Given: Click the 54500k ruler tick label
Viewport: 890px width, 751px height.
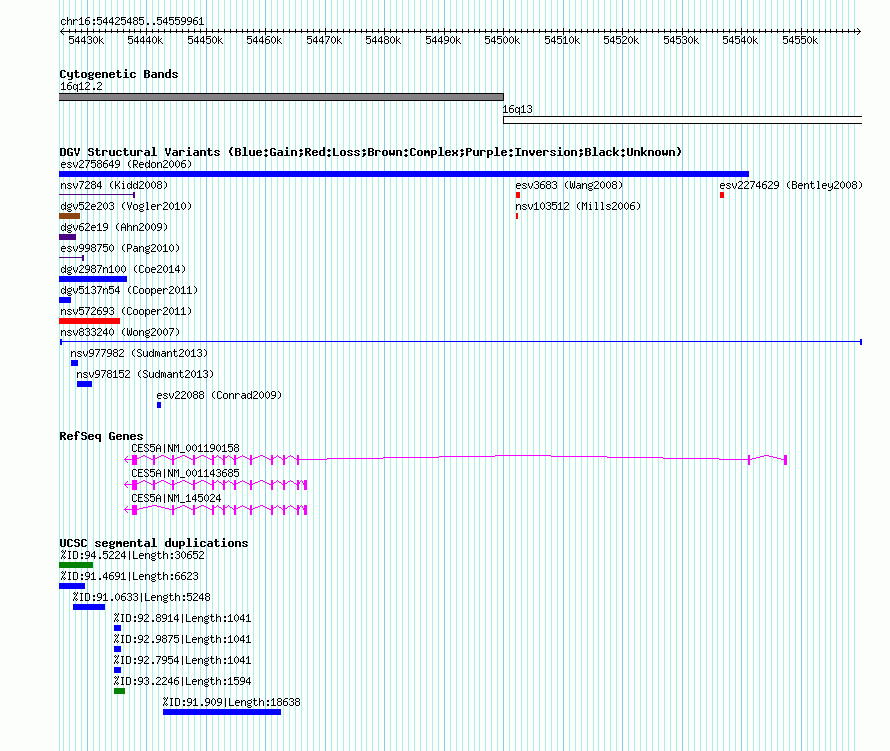Looking at the screenshot, I should (502, 40).
